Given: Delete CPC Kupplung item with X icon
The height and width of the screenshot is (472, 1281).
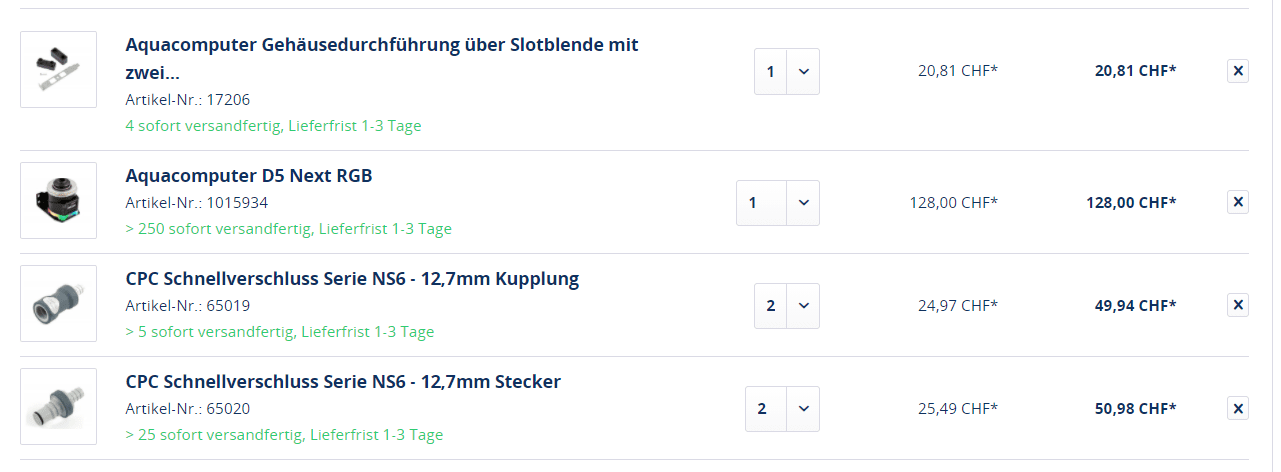Looking at the screenshot, I should click(x=1237, y=305).
